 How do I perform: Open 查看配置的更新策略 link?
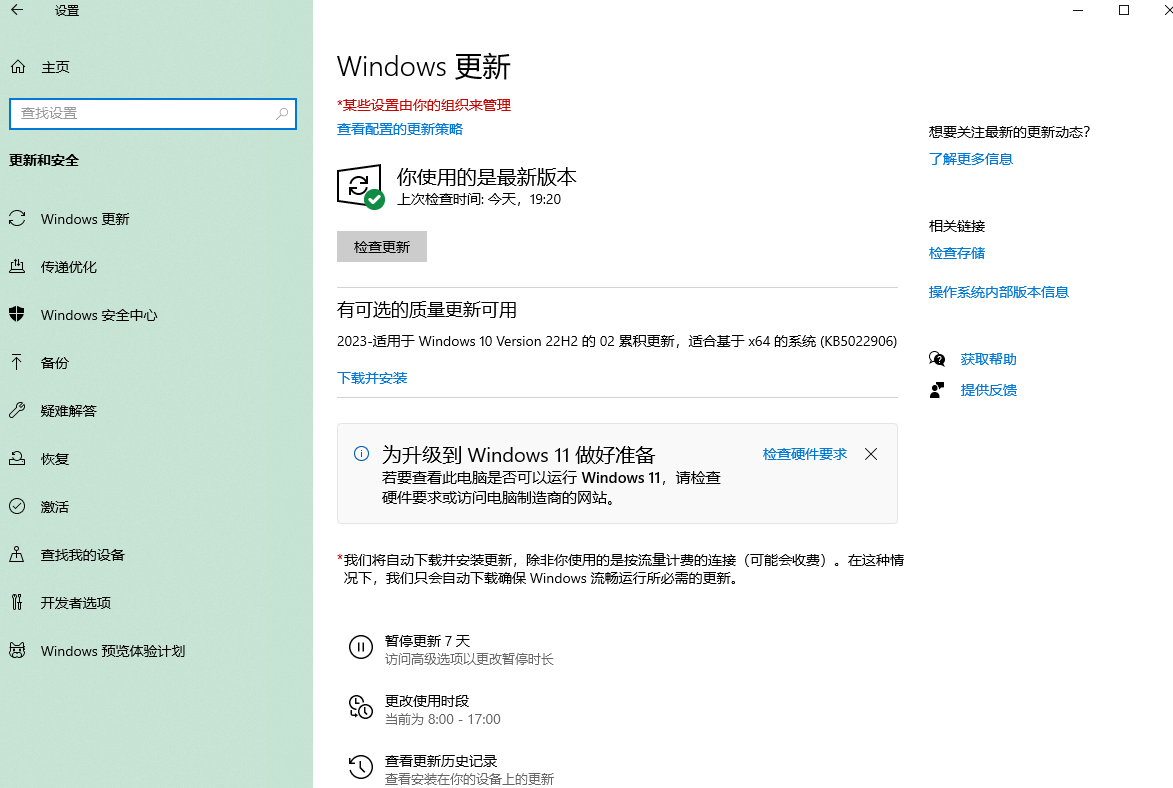(x=399, y=129)
